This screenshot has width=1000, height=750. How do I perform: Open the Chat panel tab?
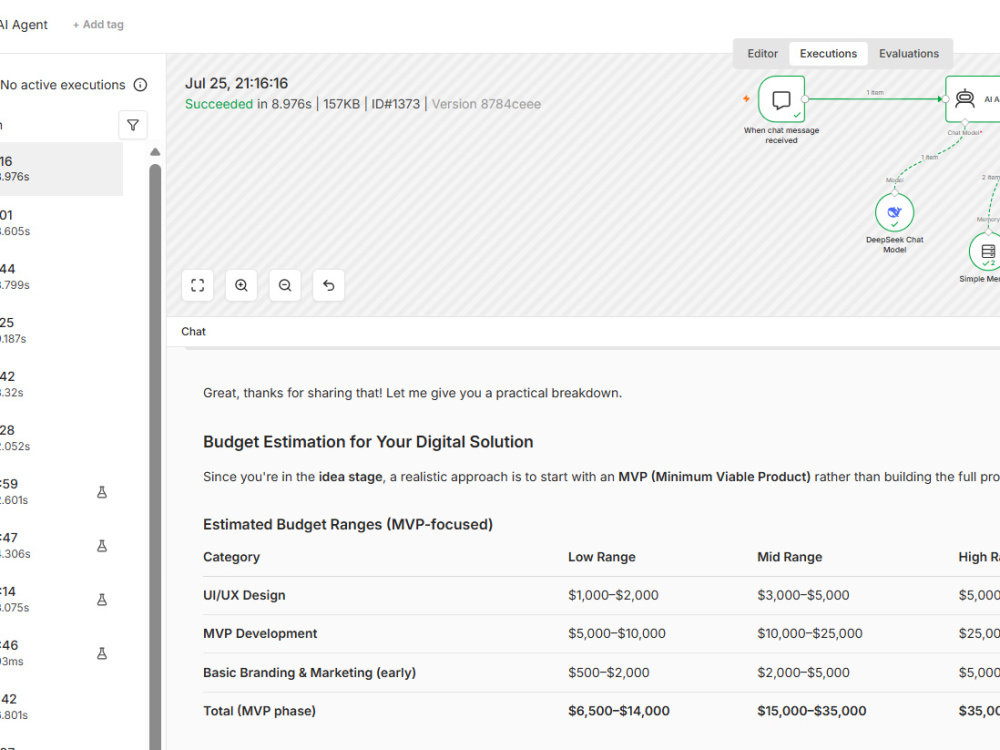193,332
